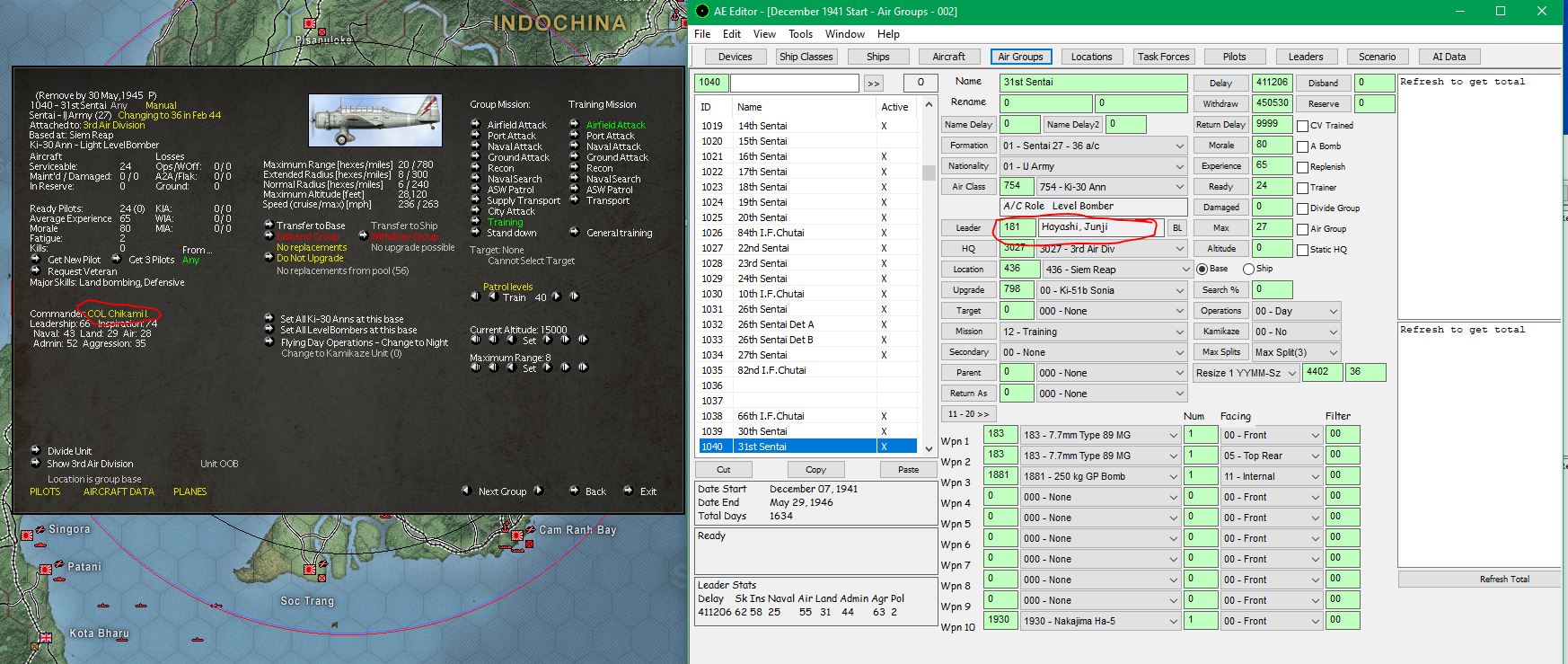Enable CV Trained checkbox
The width and height of the screenshot is (1568, 664).
1302,126
